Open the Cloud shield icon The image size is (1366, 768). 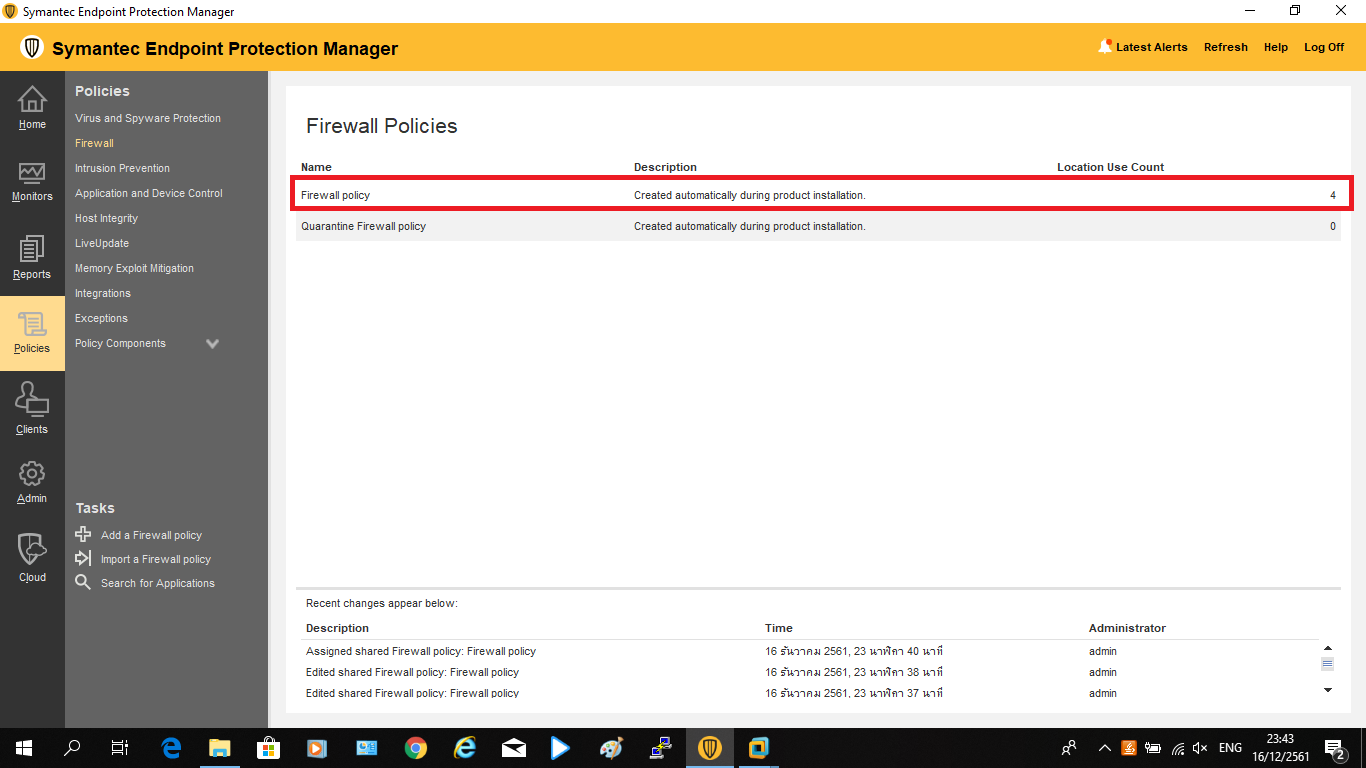[x=32, y=550]
